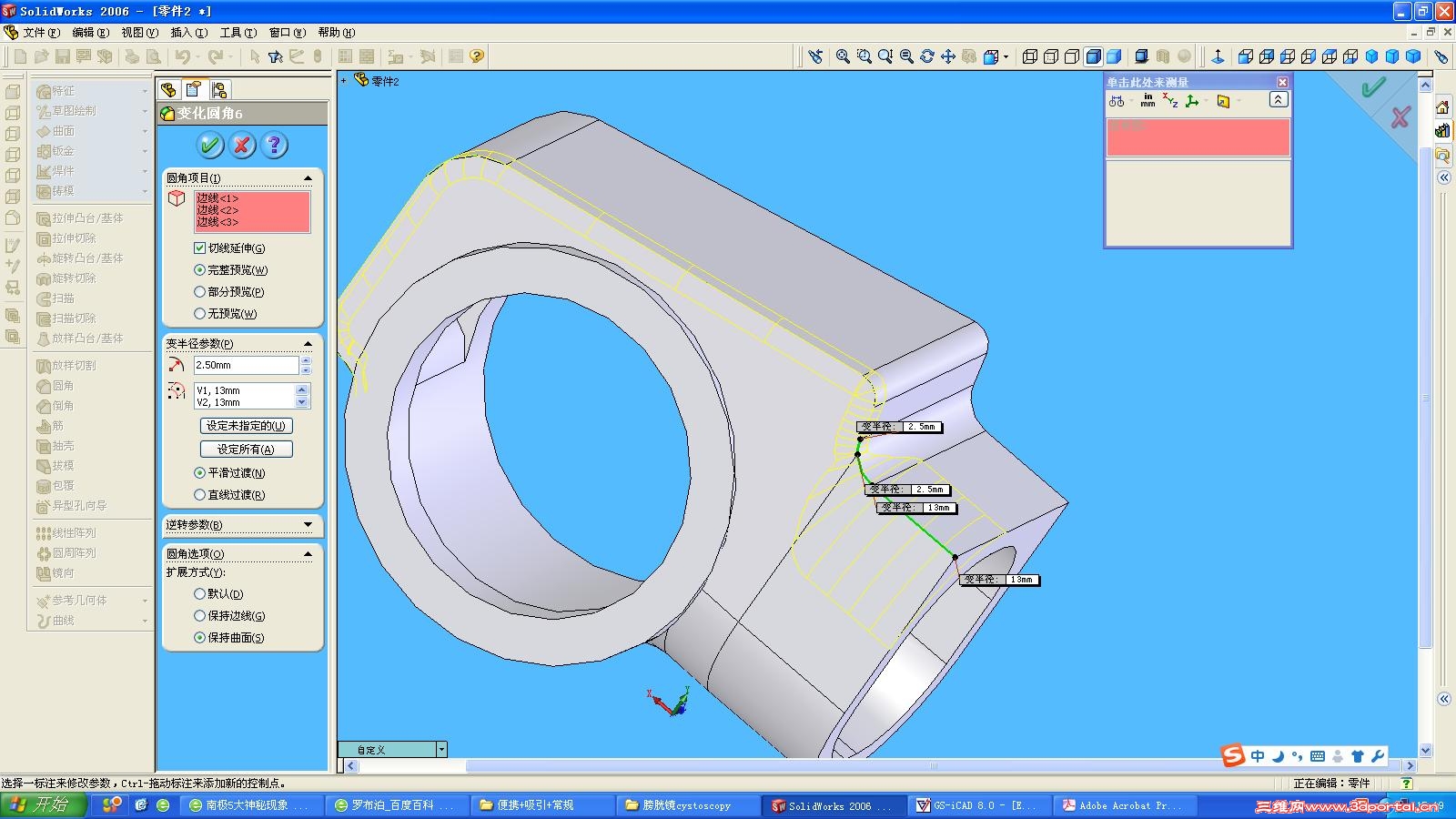Select 完整预览 full preview option
Viewport: 1456px width, 819px height.
(x=199, y=269)
